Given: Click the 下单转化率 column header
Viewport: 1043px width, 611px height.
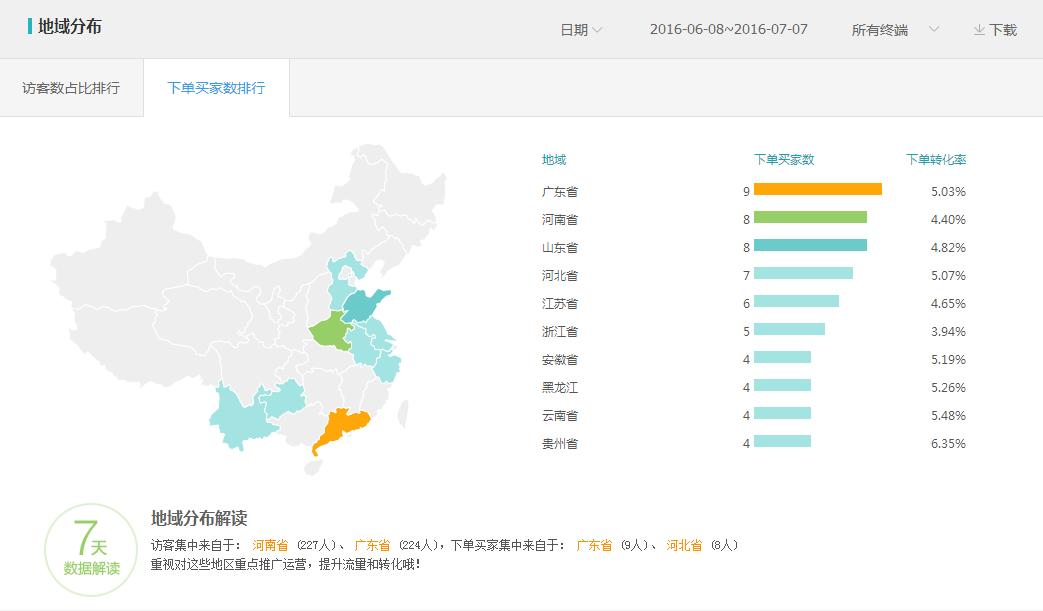Looking at the screenshot, I should click(x=937, y=159).
